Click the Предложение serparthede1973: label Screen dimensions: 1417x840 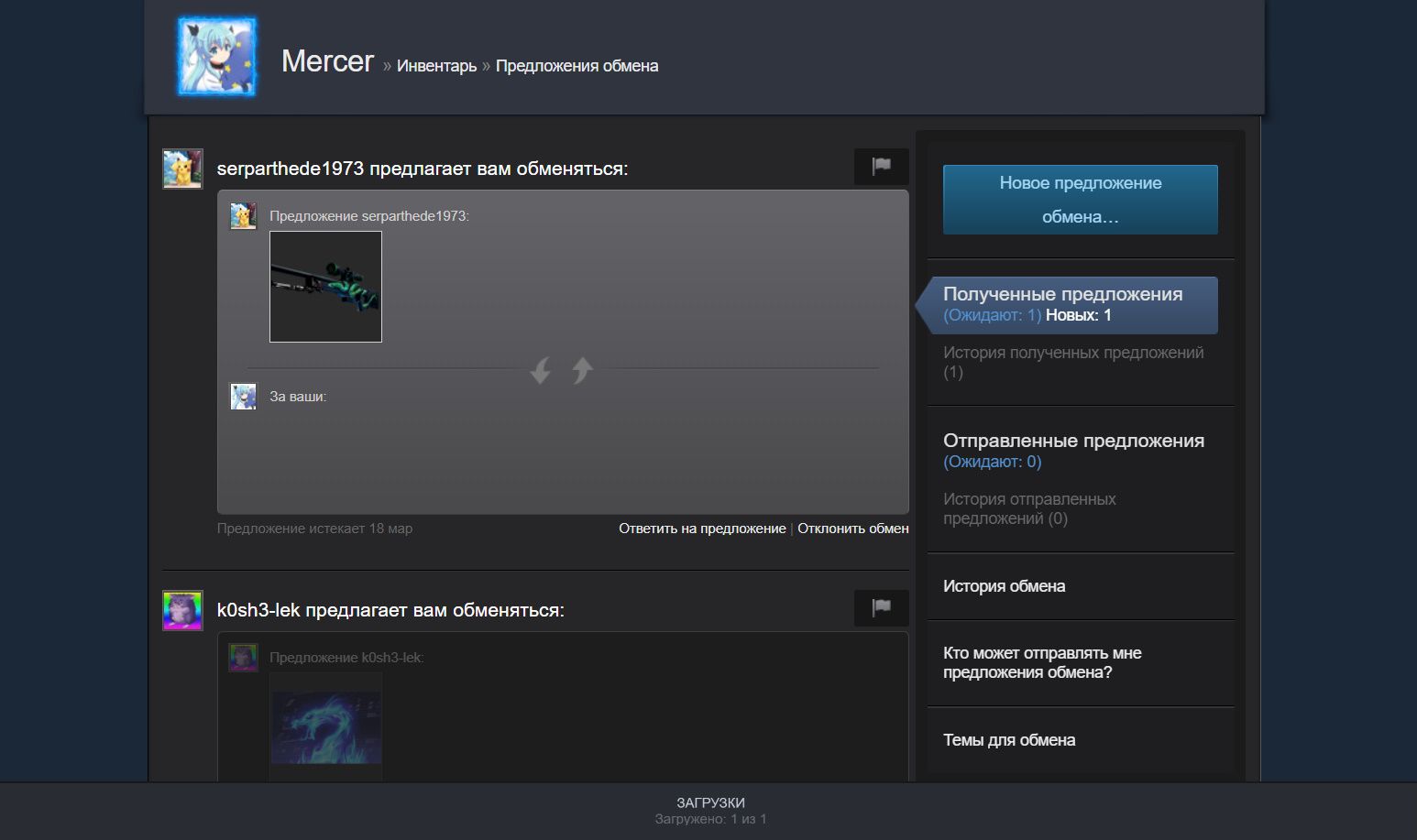(369, 216)
